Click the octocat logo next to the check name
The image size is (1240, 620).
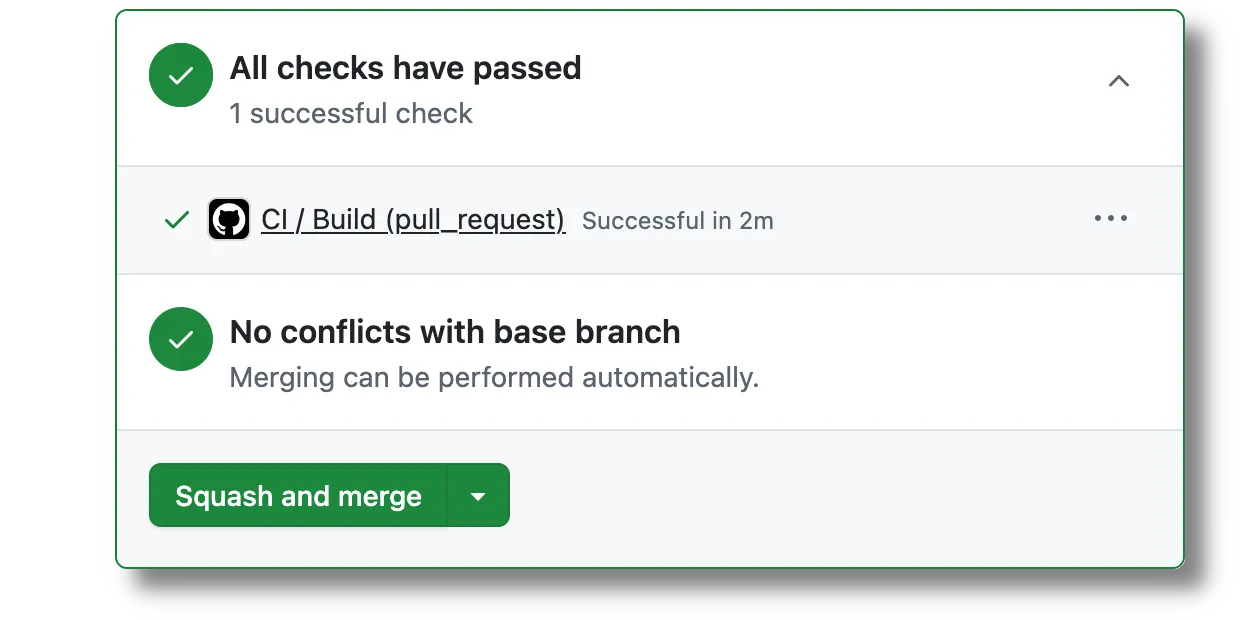click(228, 219)
